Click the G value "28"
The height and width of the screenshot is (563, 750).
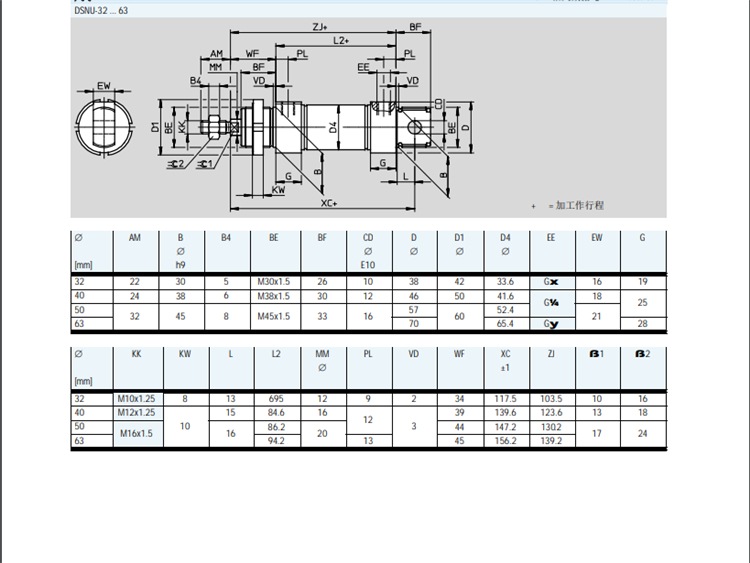pos(642,324)
